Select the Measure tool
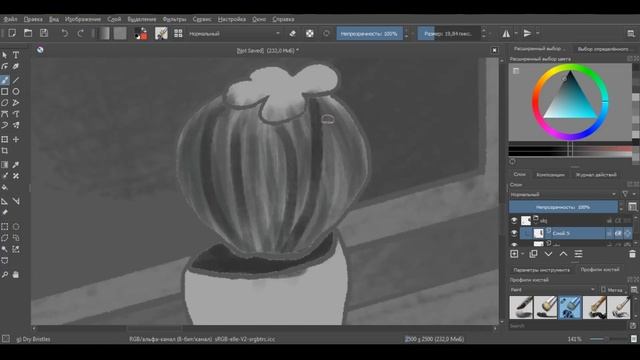Image resolution: width=640 pixels, height=360 pixels. pyautogui.click(x=16, y=201)
